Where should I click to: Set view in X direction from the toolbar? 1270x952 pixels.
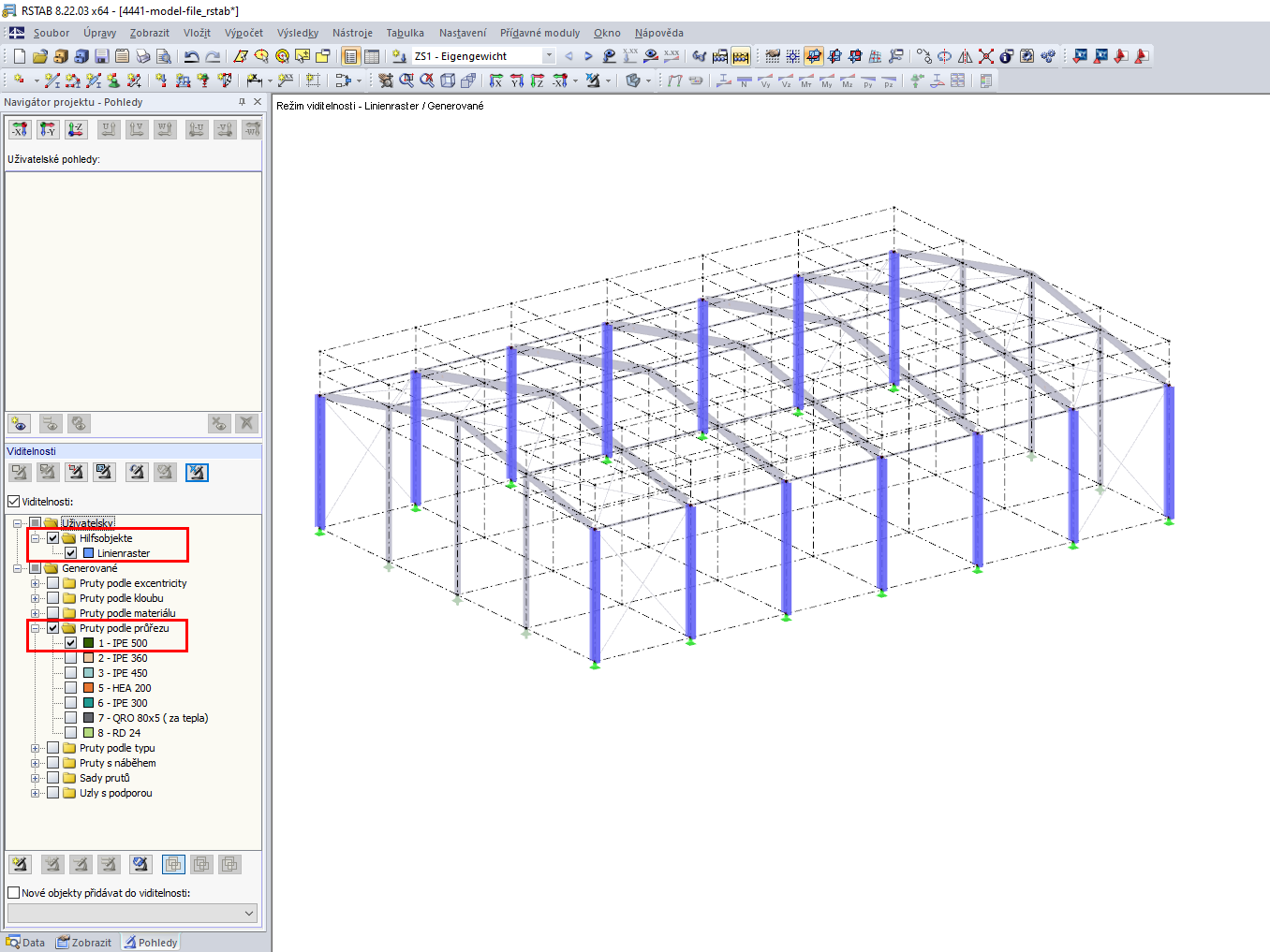pyautogui.click(x=496, y=81)
